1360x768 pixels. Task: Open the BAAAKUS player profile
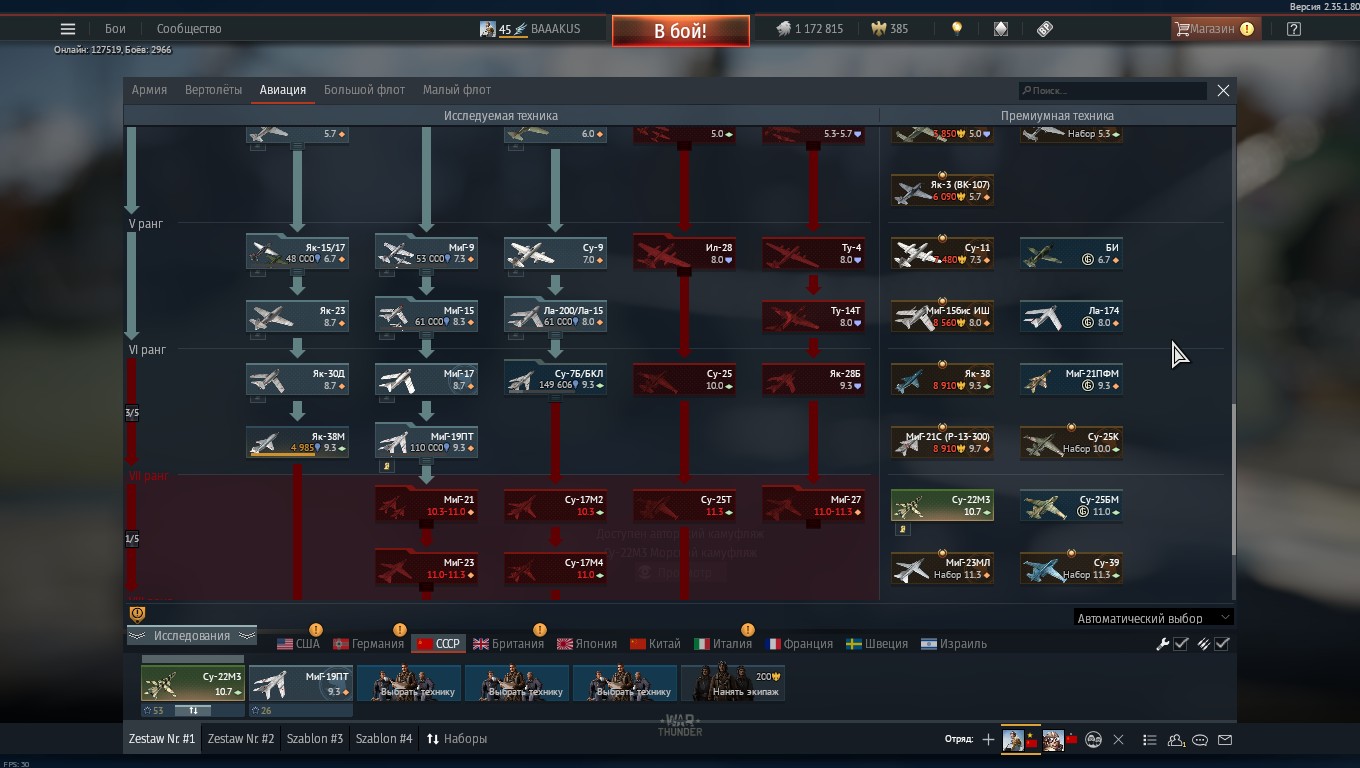[x=530, y=29]
